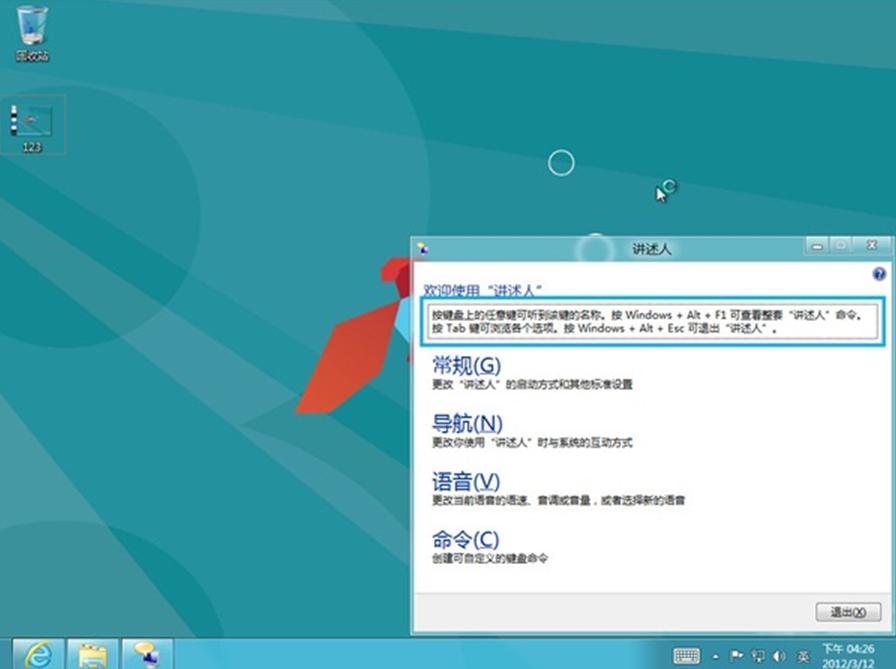
Task: Open 导航(N) navigation settings
Action: pyautogui.click(x=467, y=423)
